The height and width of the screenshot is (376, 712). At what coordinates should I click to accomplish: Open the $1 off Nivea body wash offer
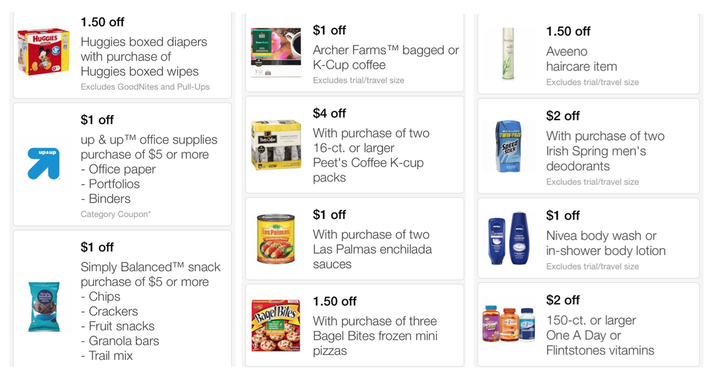(588, 238)
